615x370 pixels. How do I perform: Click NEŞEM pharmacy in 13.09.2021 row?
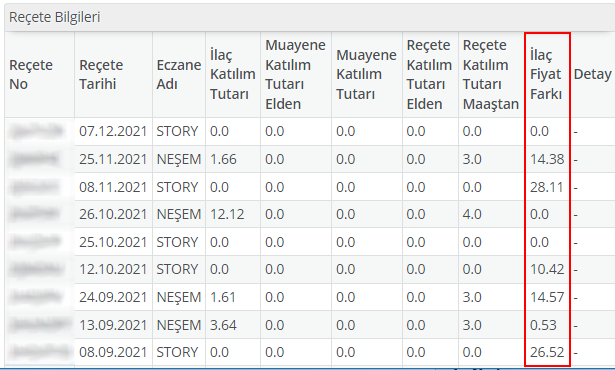click(x=179, y=325)
